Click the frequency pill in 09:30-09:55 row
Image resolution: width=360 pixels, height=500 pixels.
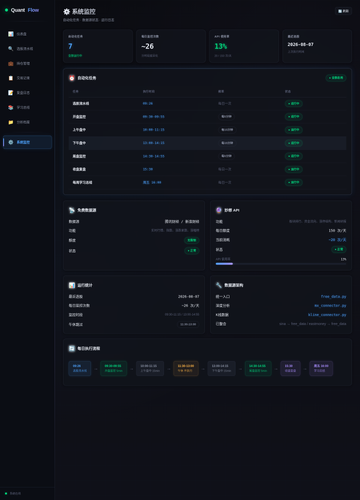click(x=226, y=117)
